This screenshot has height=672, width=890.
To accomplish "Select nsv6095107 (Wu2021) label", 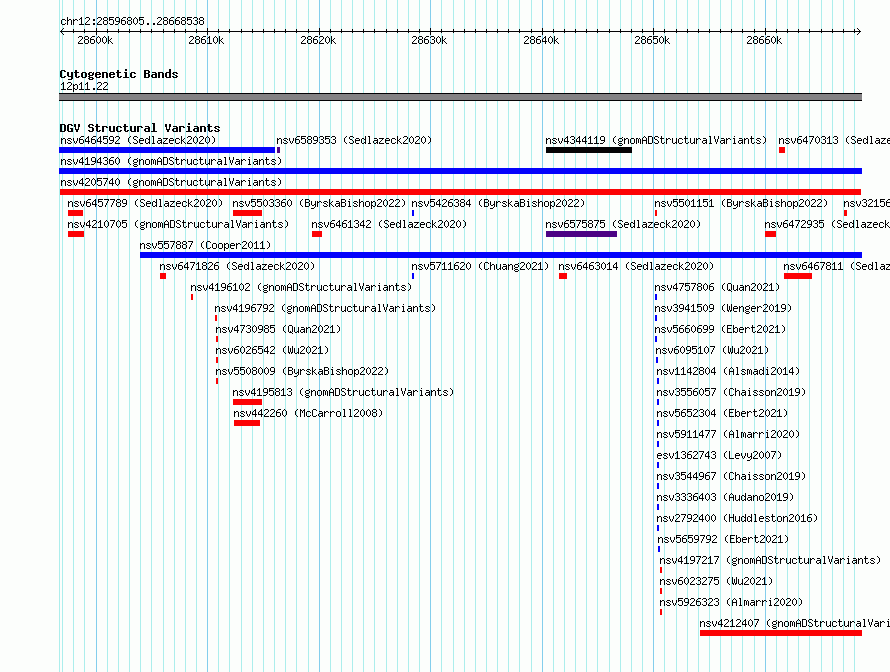I will [x=712, y=350].
